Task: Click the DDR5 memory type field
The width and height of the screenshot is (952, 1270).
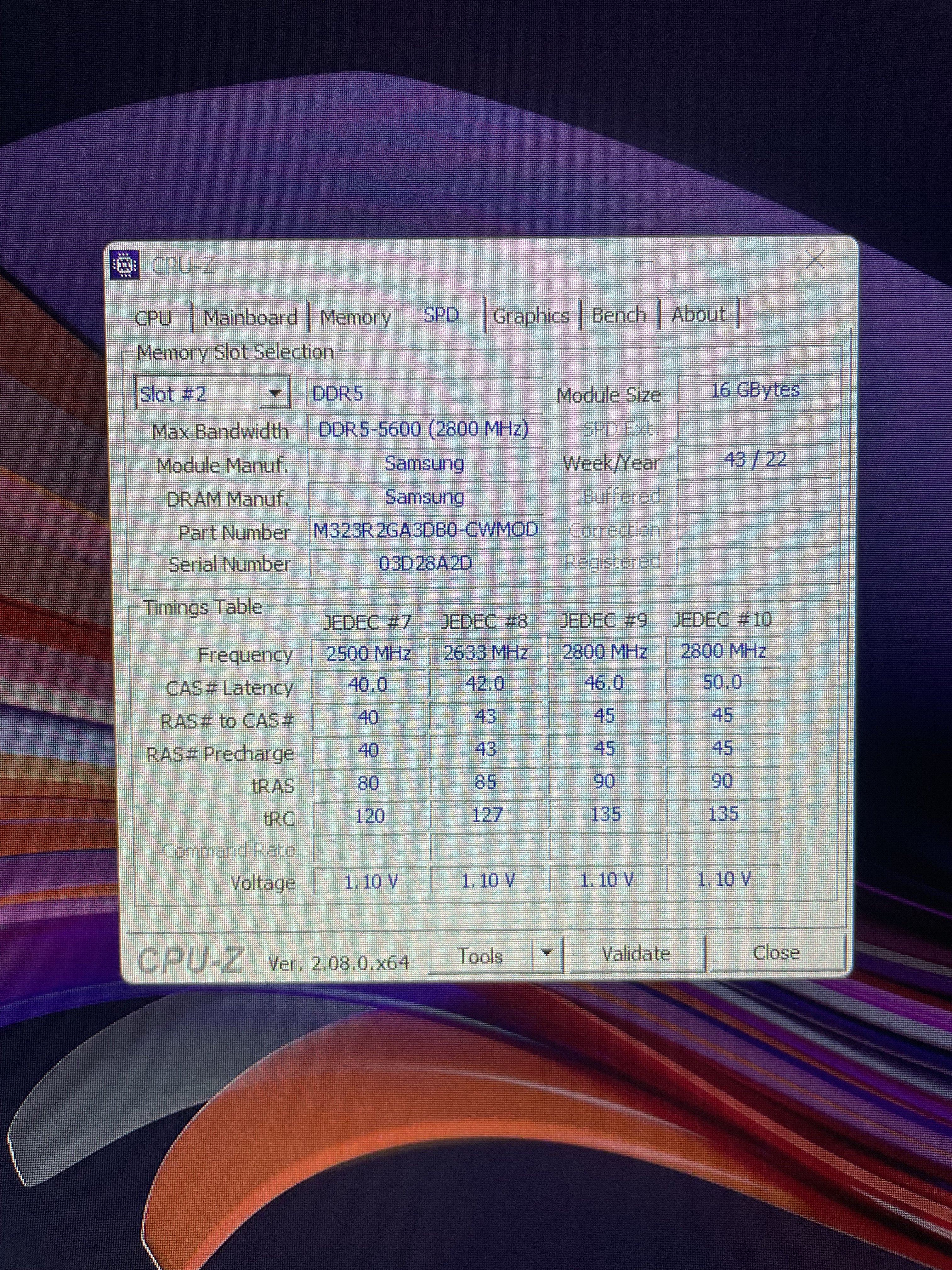Action: pos(425,394)
